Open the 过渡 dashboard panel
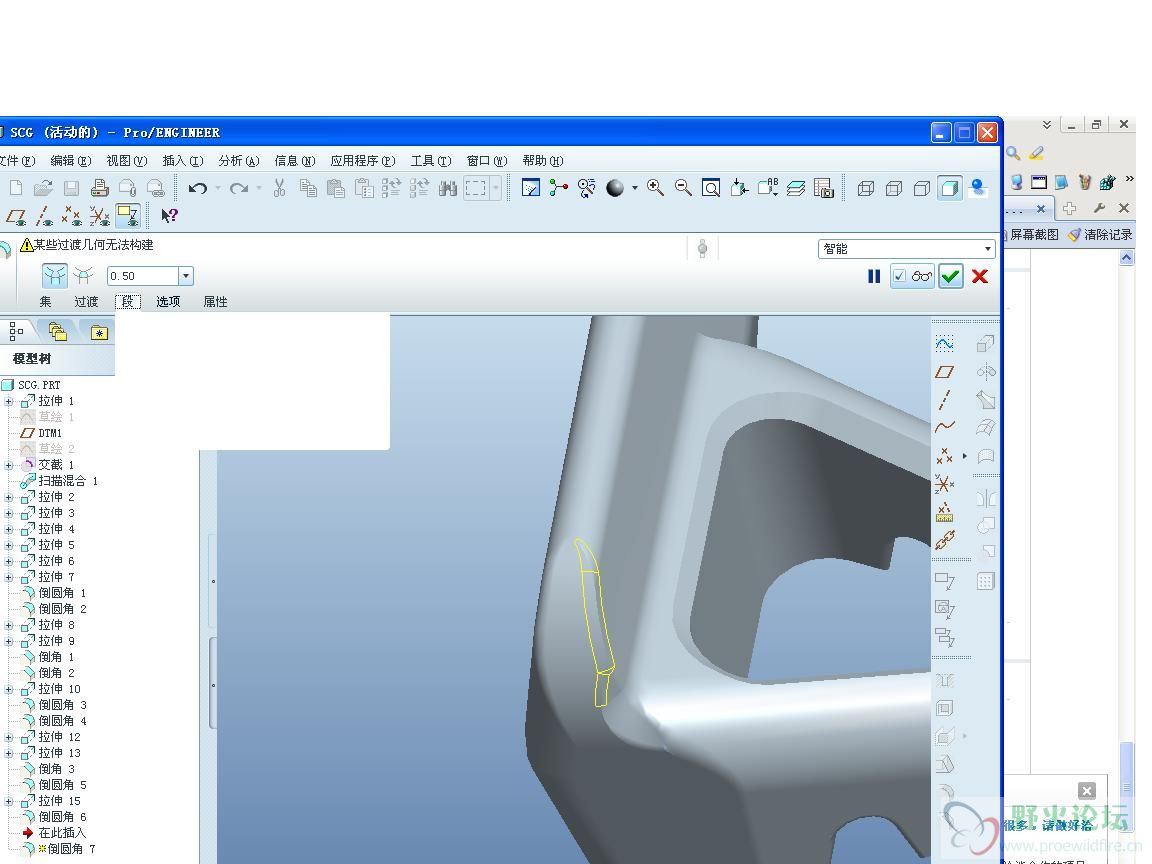Screen dimensions: 1152x864 click(x=86, y=302)
